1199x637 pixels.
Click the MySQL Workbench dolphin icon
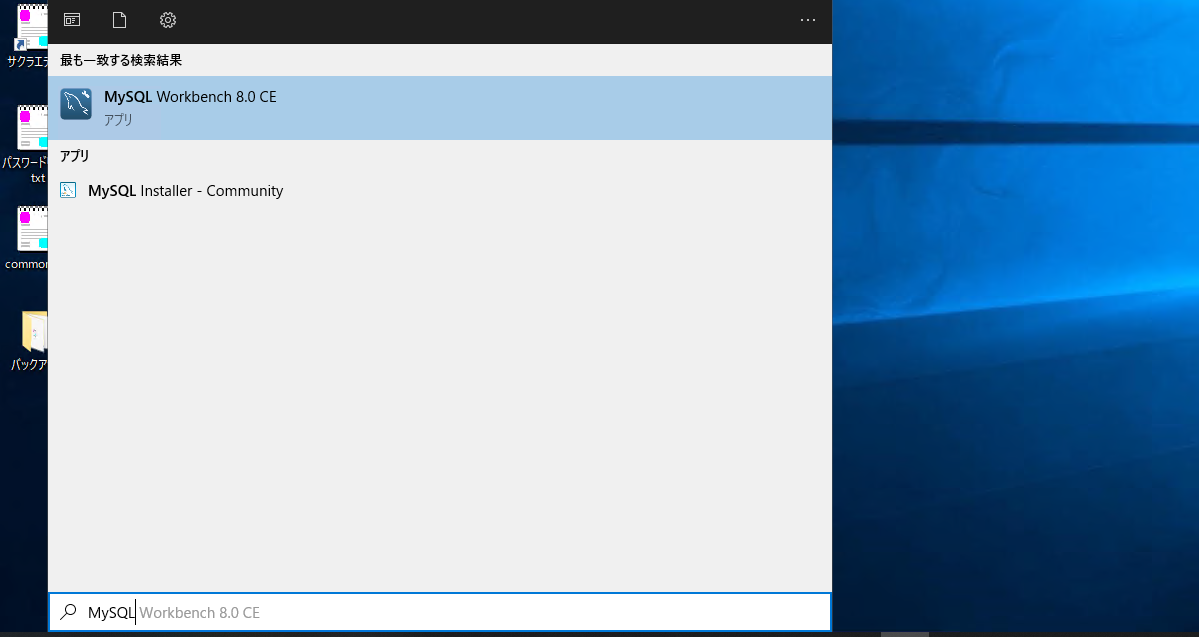click(76, 104)
